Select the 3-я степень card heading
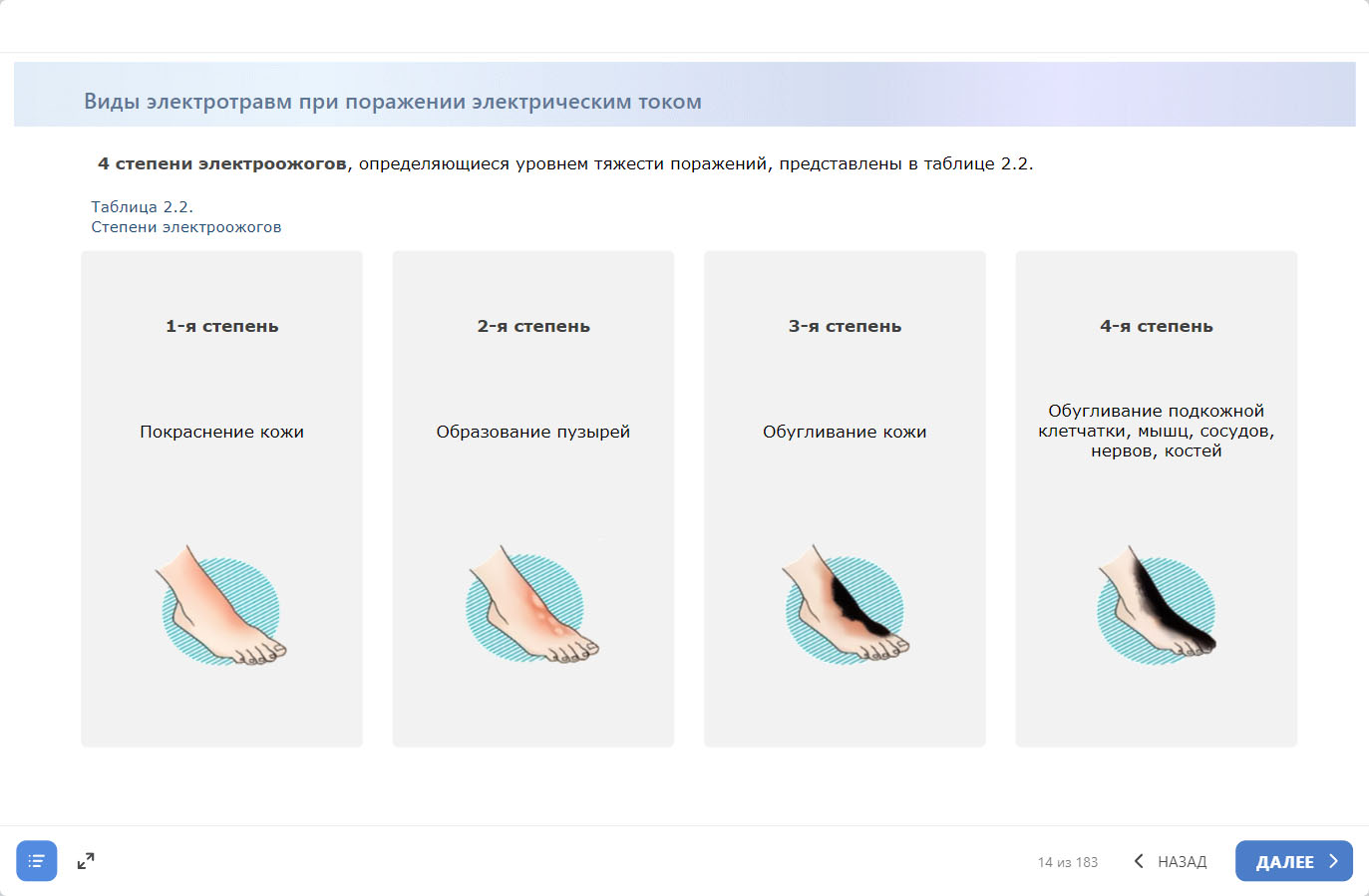Screen dimensions: 1369x896 (845, 326)
